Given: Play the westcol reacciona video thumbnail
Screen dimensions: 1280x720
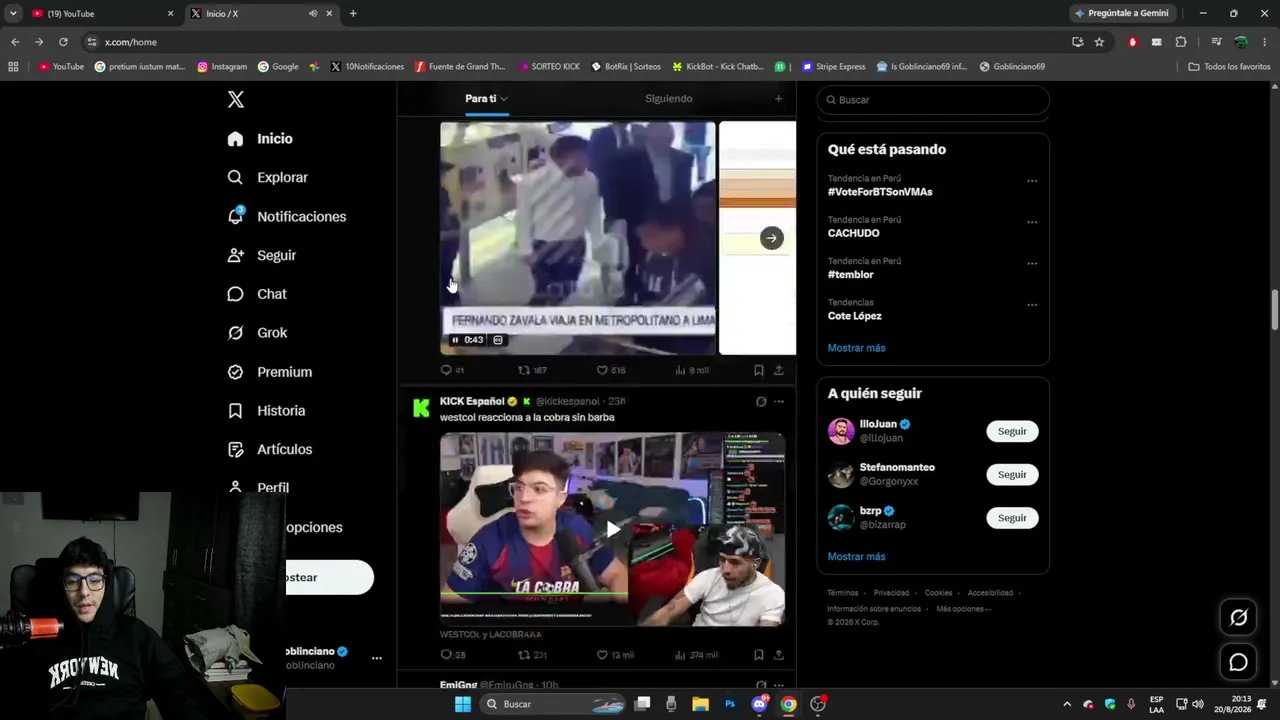Looking at the screenshot, I should (x=612, y=529).
